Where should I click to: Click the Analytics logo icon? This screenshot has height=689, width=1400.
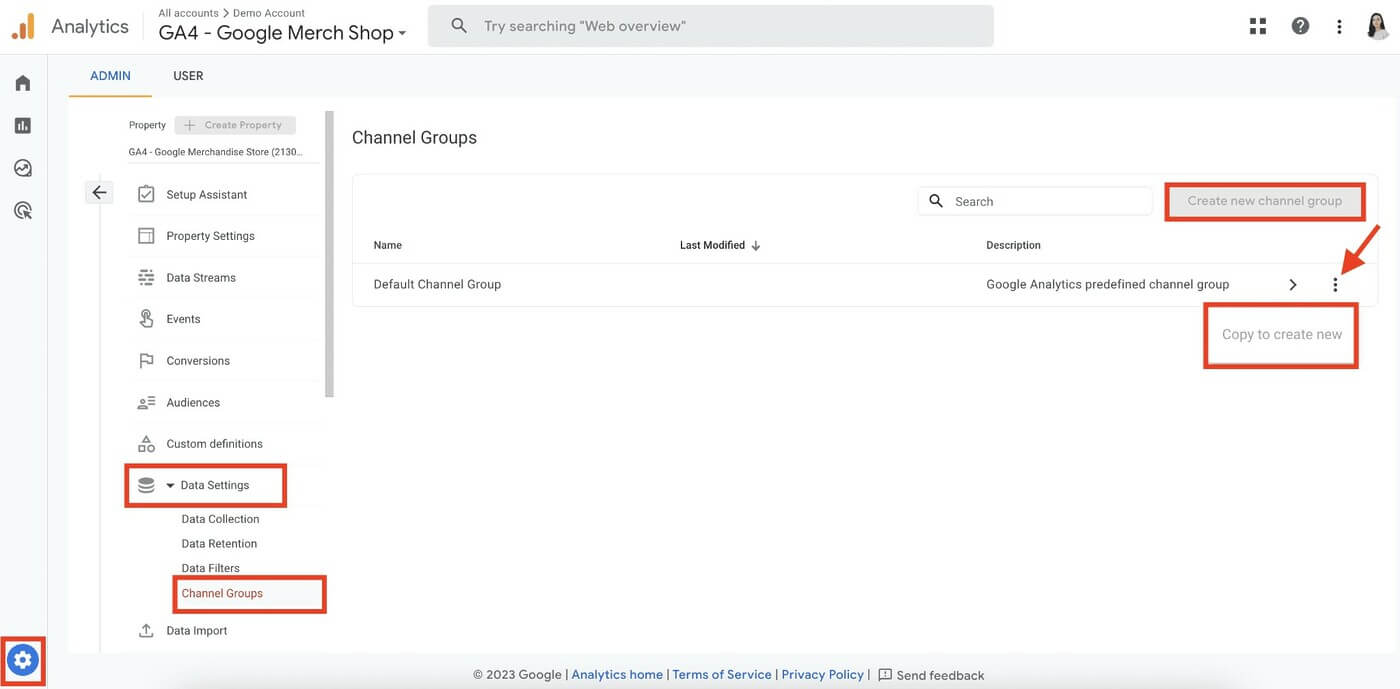(22, 25)
